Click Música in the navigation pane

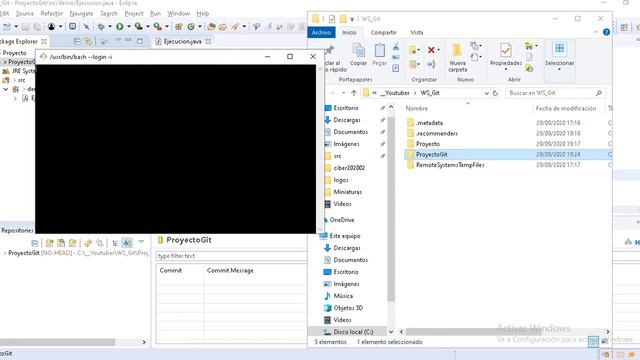pyautogui.click(x=343, y=296)
